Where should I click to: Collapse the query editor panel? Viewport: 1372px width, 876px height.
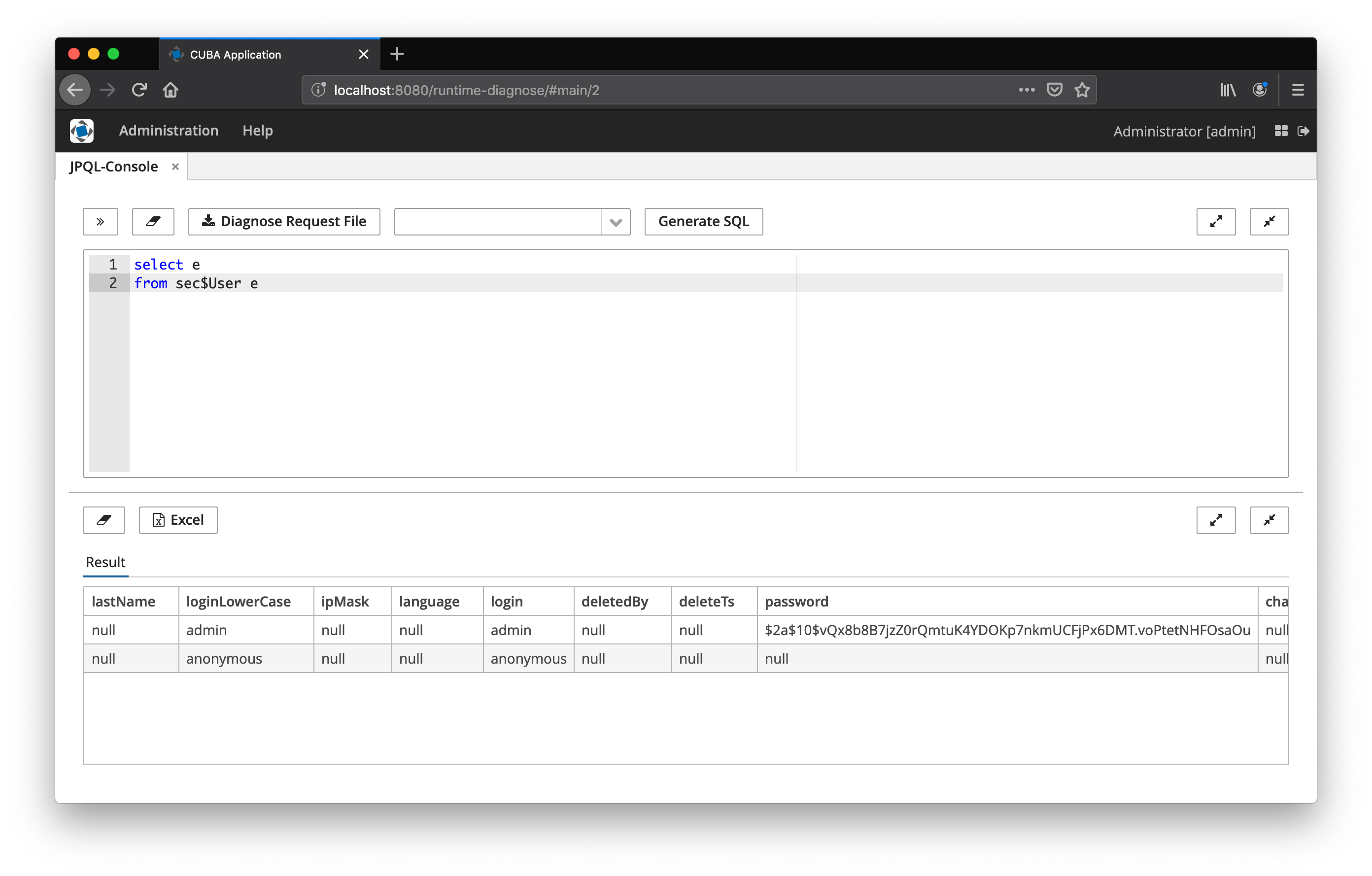[1269, 222]
